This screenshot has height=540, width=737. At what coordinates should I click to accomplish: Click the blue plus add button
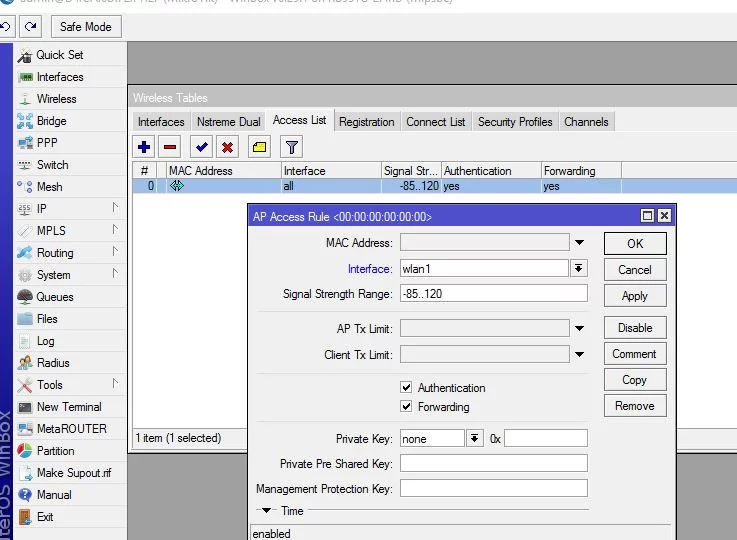pos(144,147)
